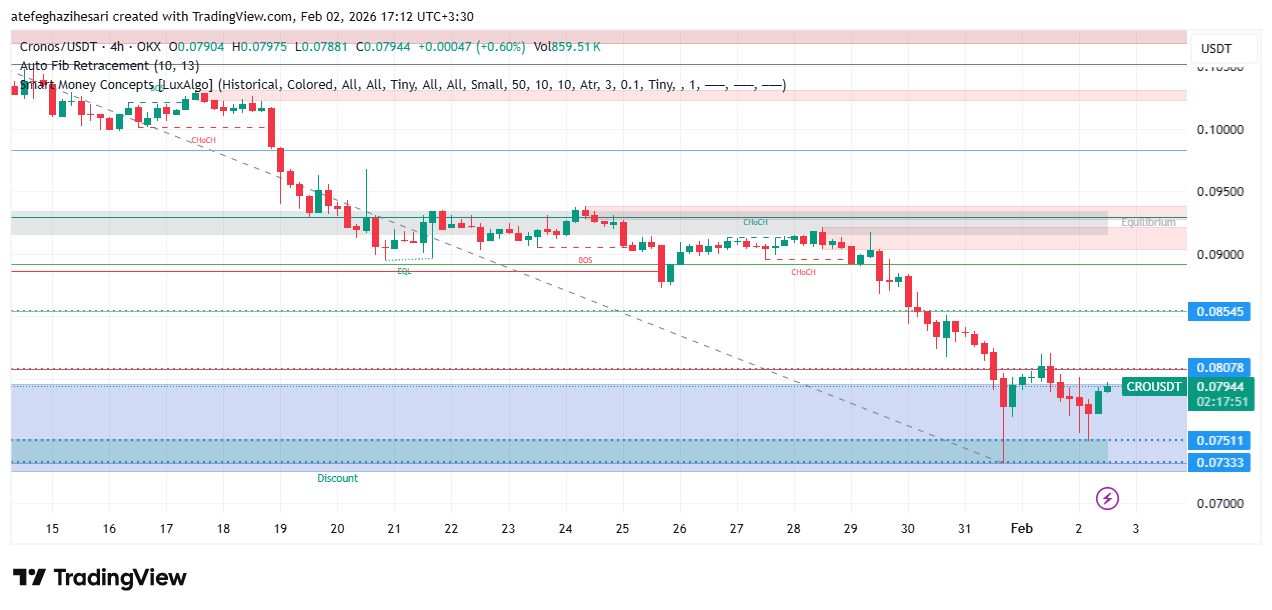This screenshot has width=1272, height=610.
Task: Click the 0.10000 price scale value
Action: [x=1222, y=130]
